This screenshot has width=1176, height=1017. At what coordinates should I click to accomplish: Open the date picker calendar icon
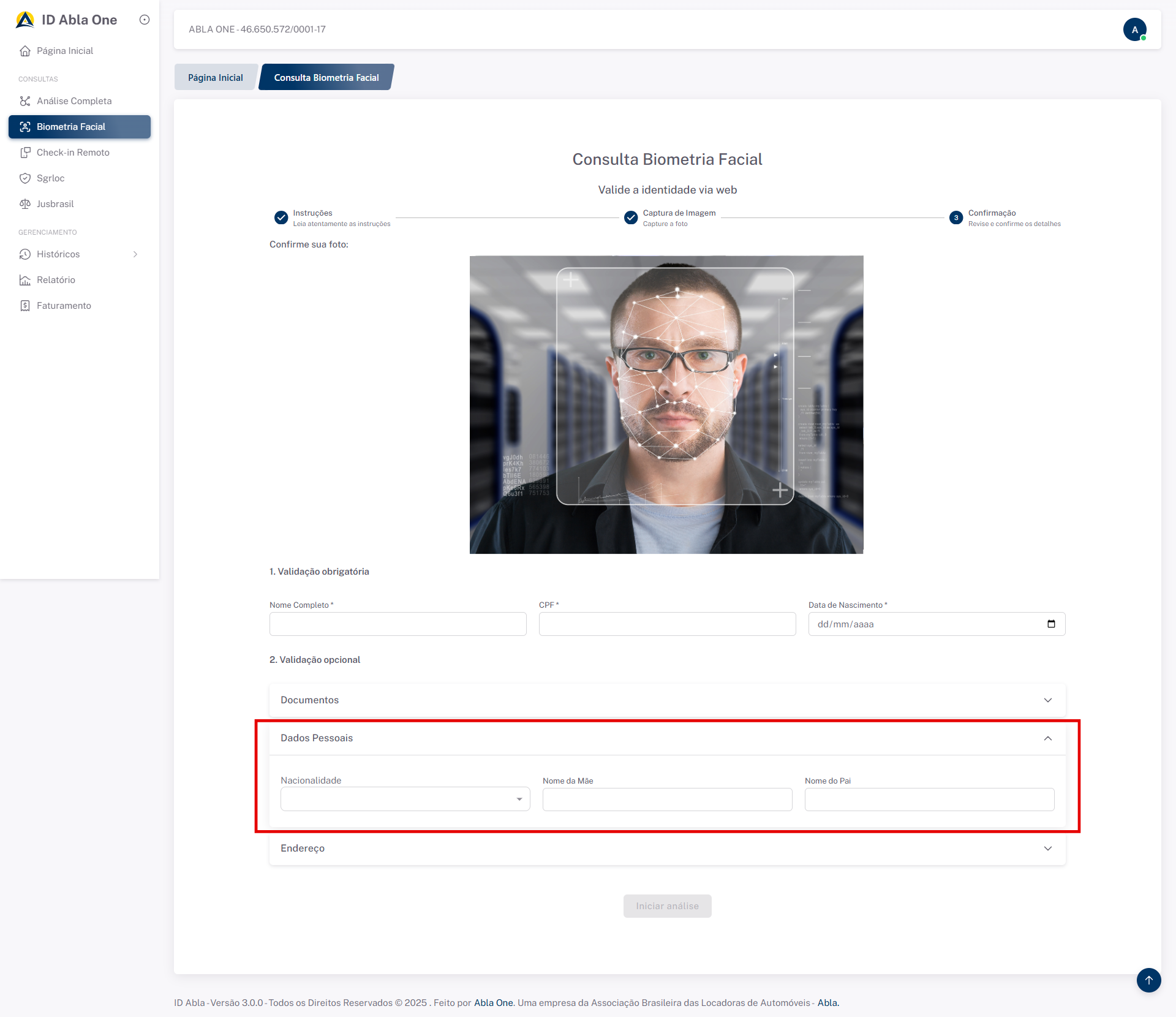1051,624
